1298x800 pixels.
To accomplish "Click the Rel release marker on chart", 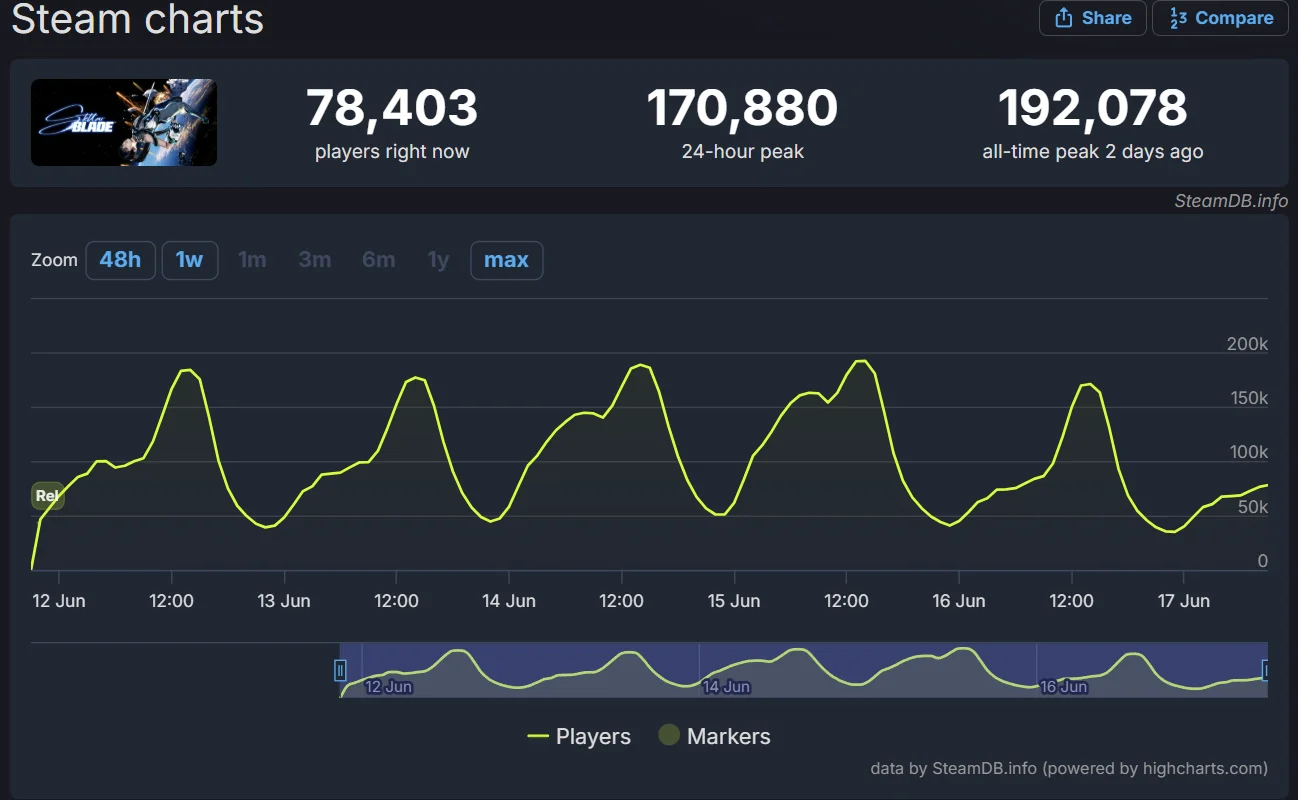I will coord(47,496).
